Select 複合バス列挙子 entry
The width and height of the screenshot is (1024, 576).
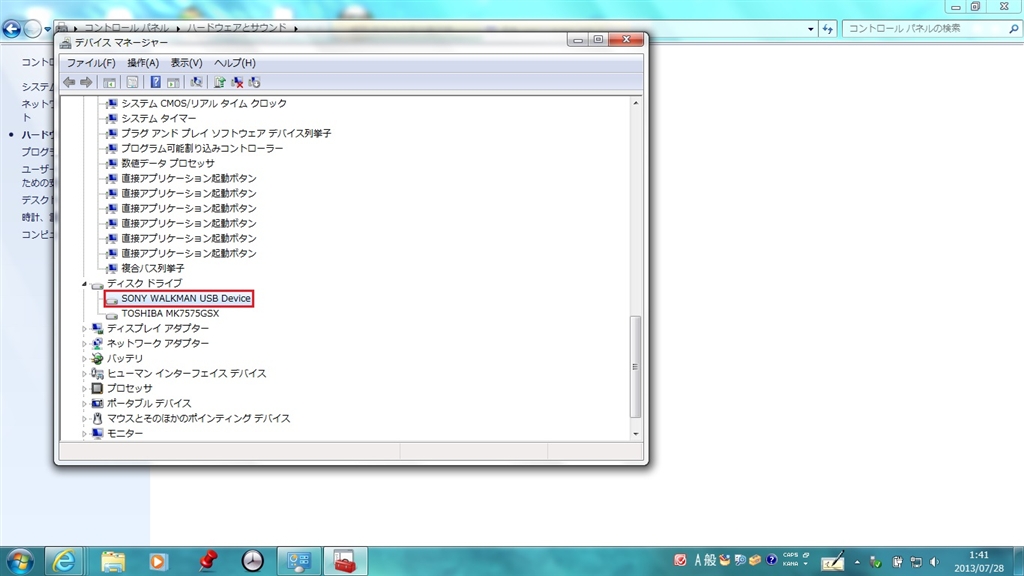[x=152, y=268]
